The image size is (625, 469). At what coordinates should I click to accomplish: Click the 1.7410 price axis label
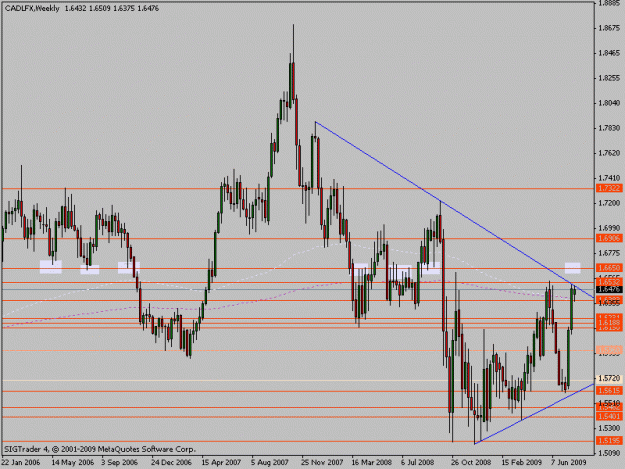(609, 178)
